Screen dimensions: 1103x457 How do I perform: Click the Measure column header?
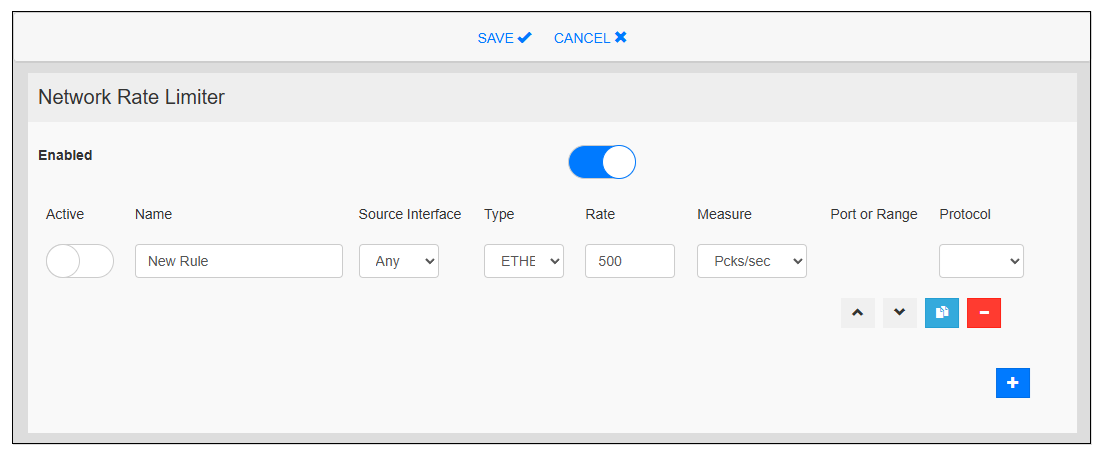click(x=724, y=214)
